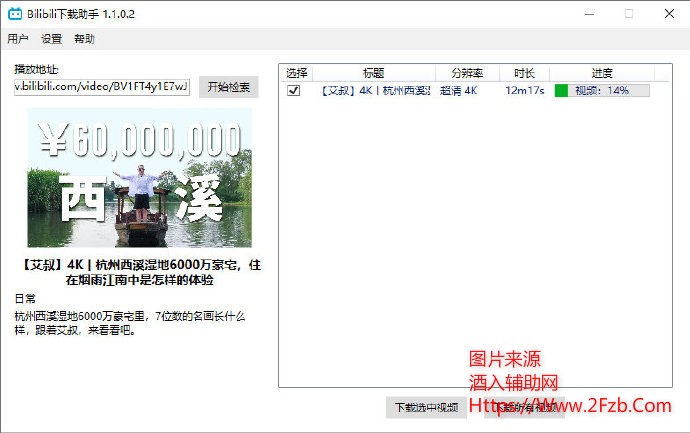The width and height of the screenshot is (690, 433).
Task: Click the 开始检索 button
Action: coord(229,87)
